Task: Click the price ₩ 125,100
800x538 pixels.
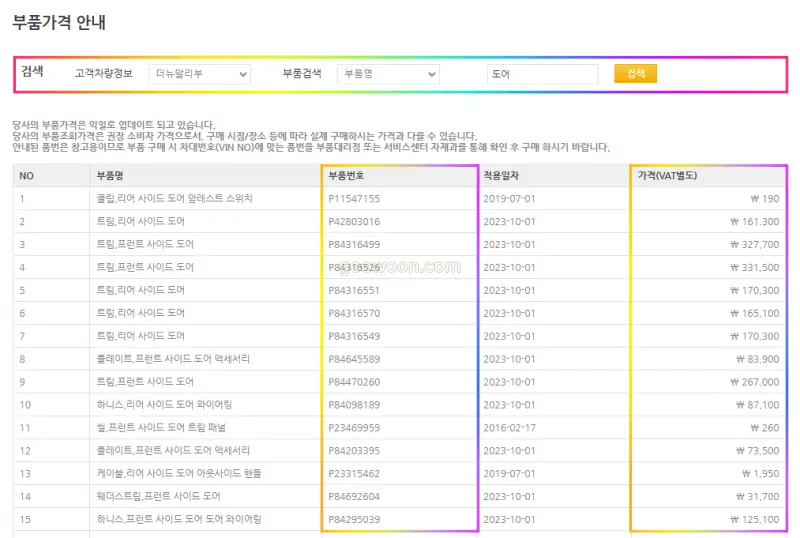Action: click(755, 519)
